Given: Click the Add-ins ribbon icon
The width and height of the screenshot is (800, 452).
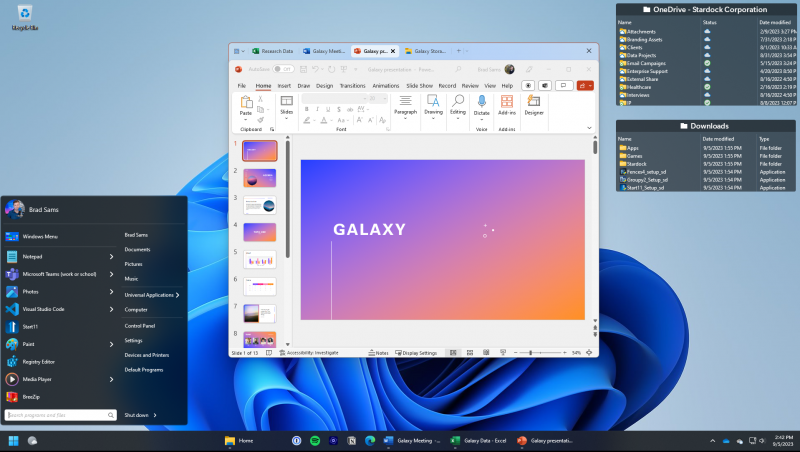Looking at the screenshot, I should [x=507, y=103].
